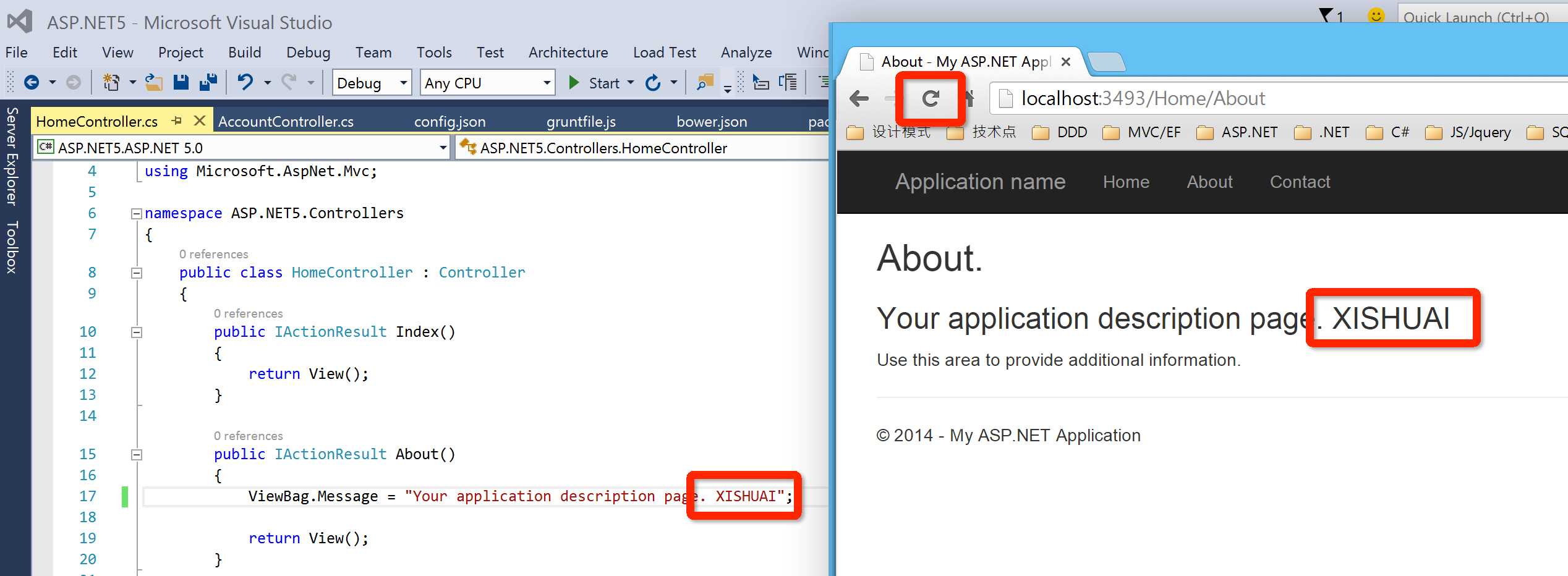
Task: Click the Save All icon
Action: [x=208, y=82]
